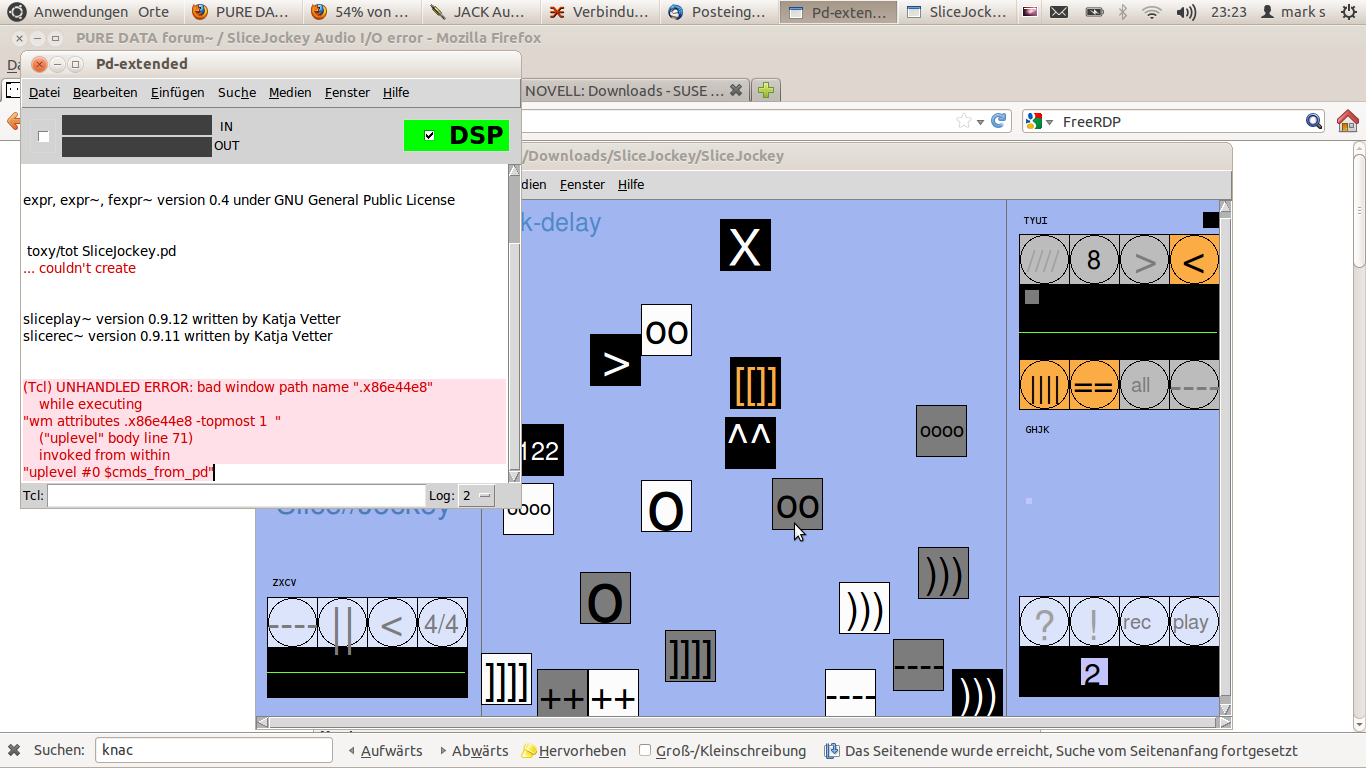Click the large gray 'O' box
The height and width of the screenshot is (768, 1366).
tap(605, 598)
